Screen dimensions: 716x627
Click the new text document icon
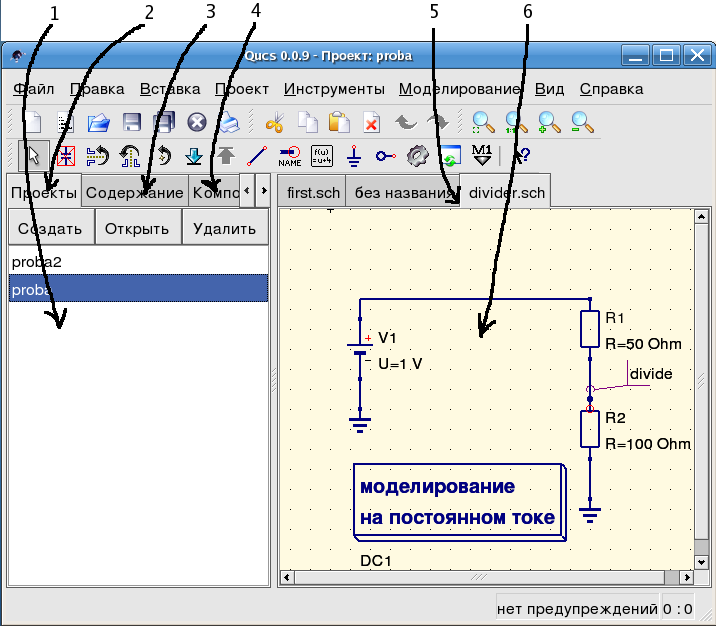coord(66,122)
